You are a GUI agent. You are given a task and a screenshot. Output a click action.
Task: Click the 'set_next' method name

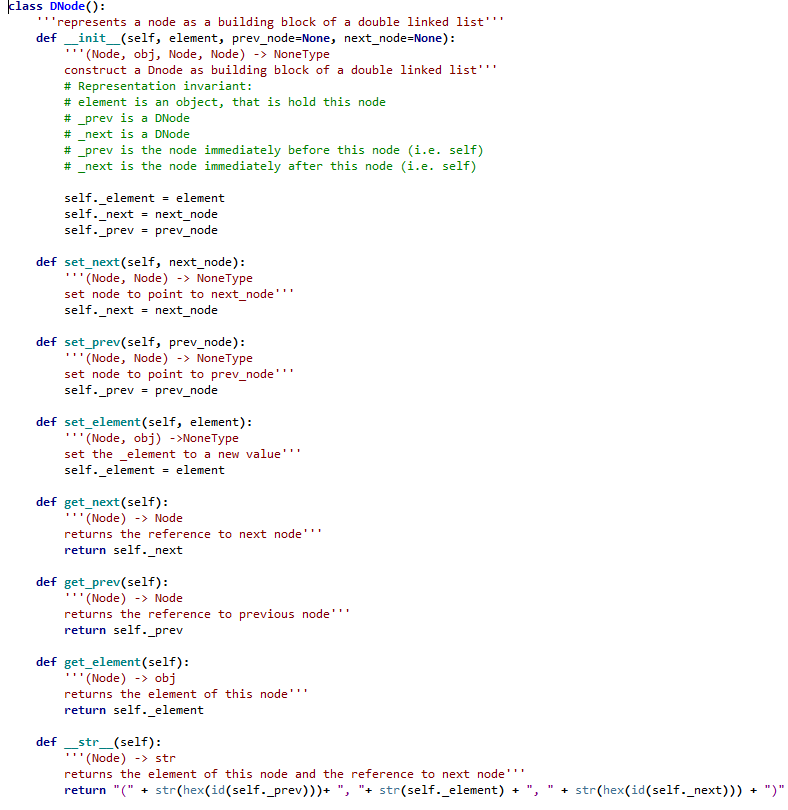click(x=92, y=262)
